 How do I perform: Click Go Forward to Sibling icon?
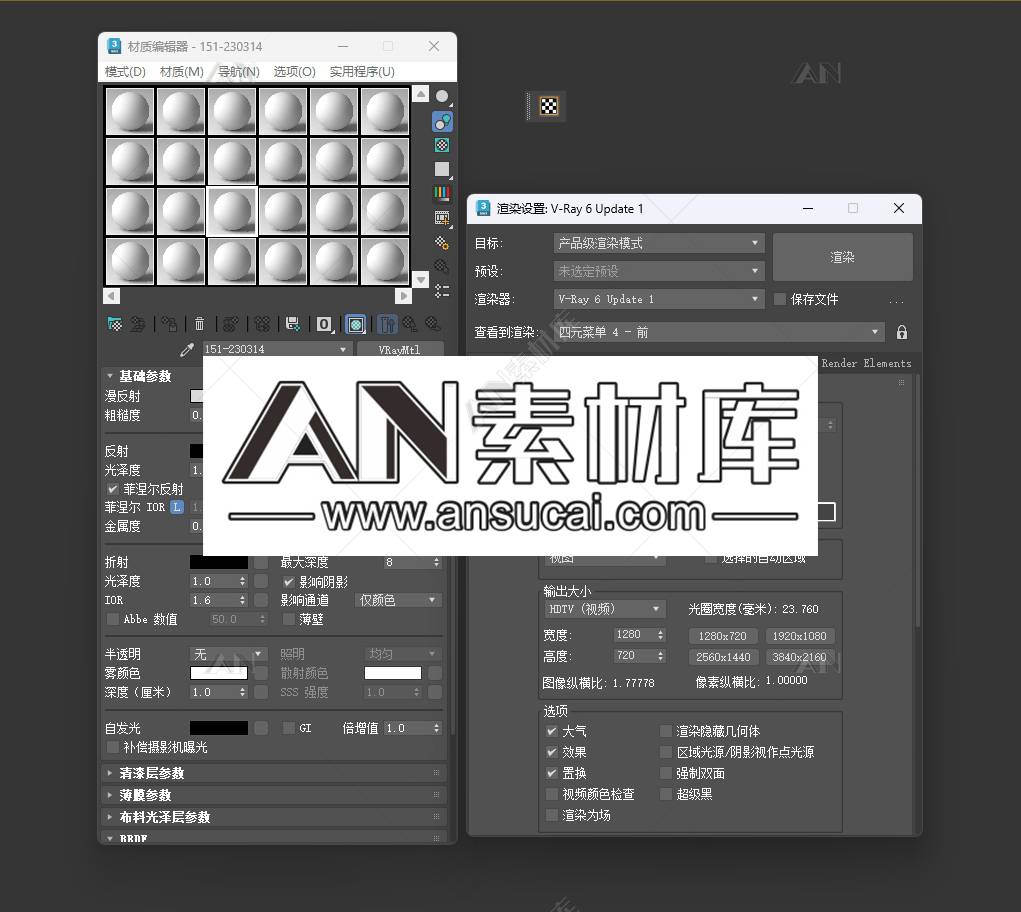coord(432,324)
